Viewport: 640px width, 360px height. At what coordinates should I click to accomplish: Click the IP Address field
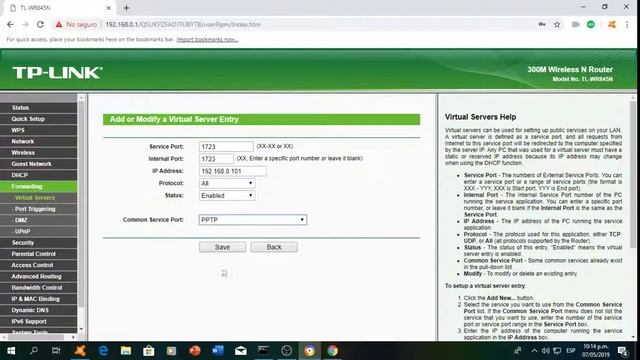[233, 171]
